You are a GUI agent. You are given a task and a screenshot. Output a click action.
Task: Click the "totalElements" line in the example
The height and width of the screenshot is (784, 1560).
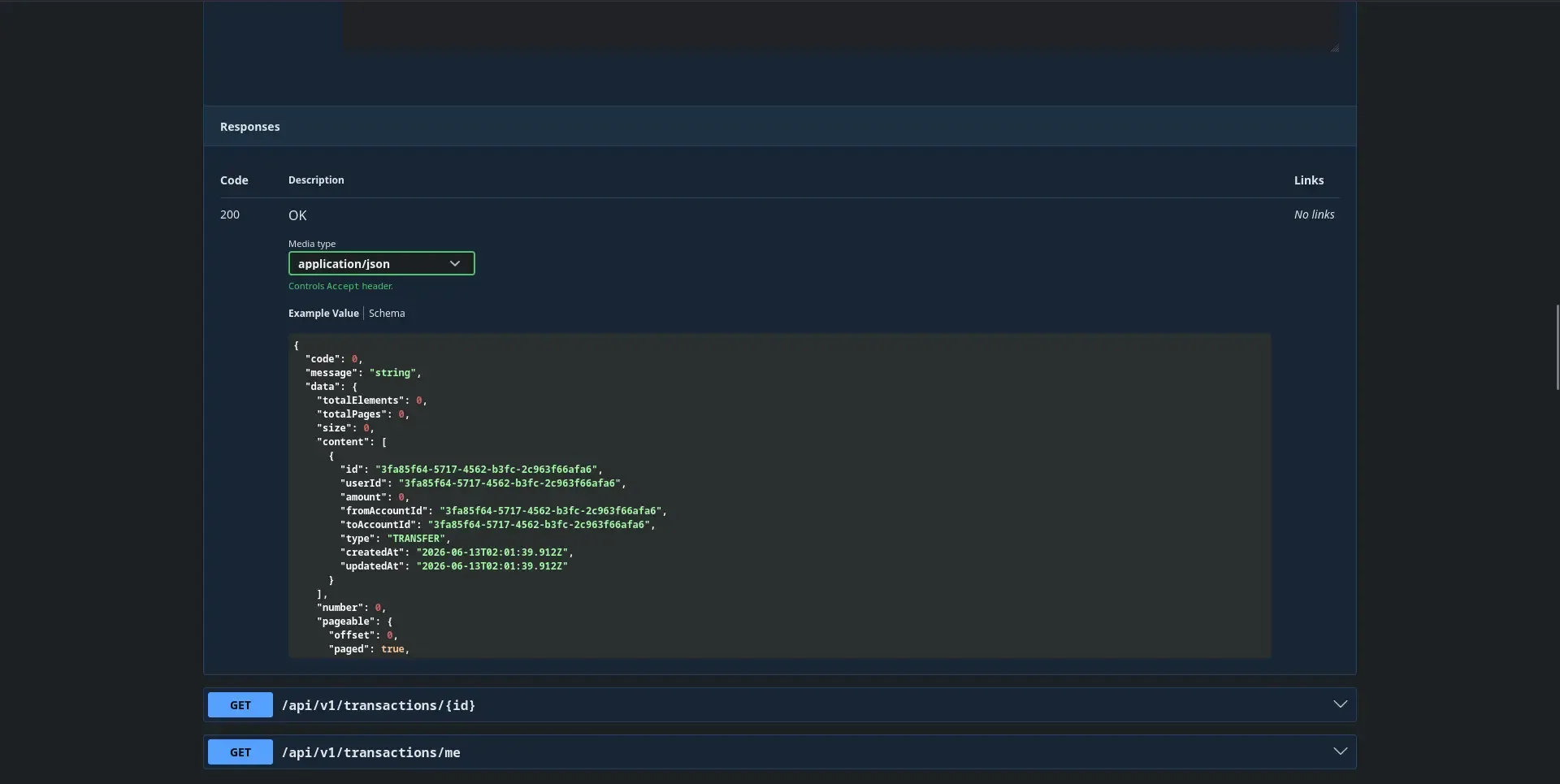click(x=372, y=401)
